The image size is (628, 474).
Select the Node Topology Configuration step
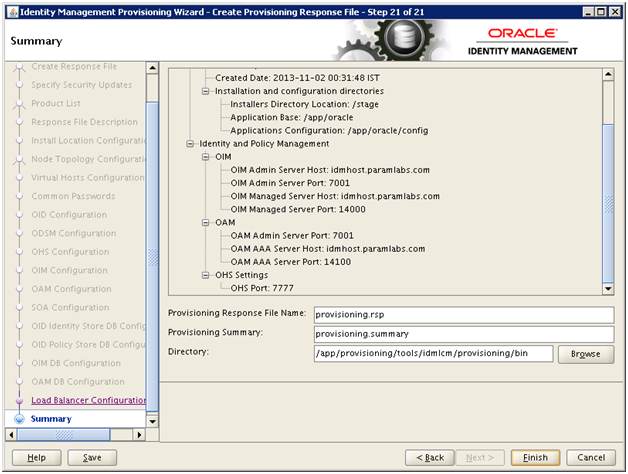[89, 159]
